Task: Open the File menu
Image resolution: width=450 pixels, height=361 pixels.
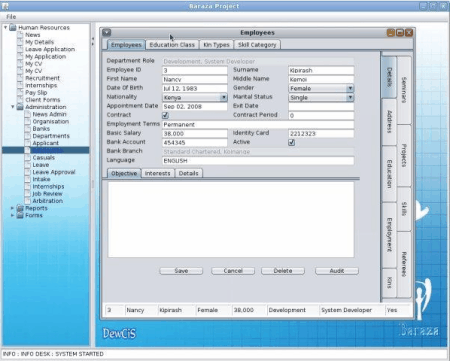Action: [11, 17]
